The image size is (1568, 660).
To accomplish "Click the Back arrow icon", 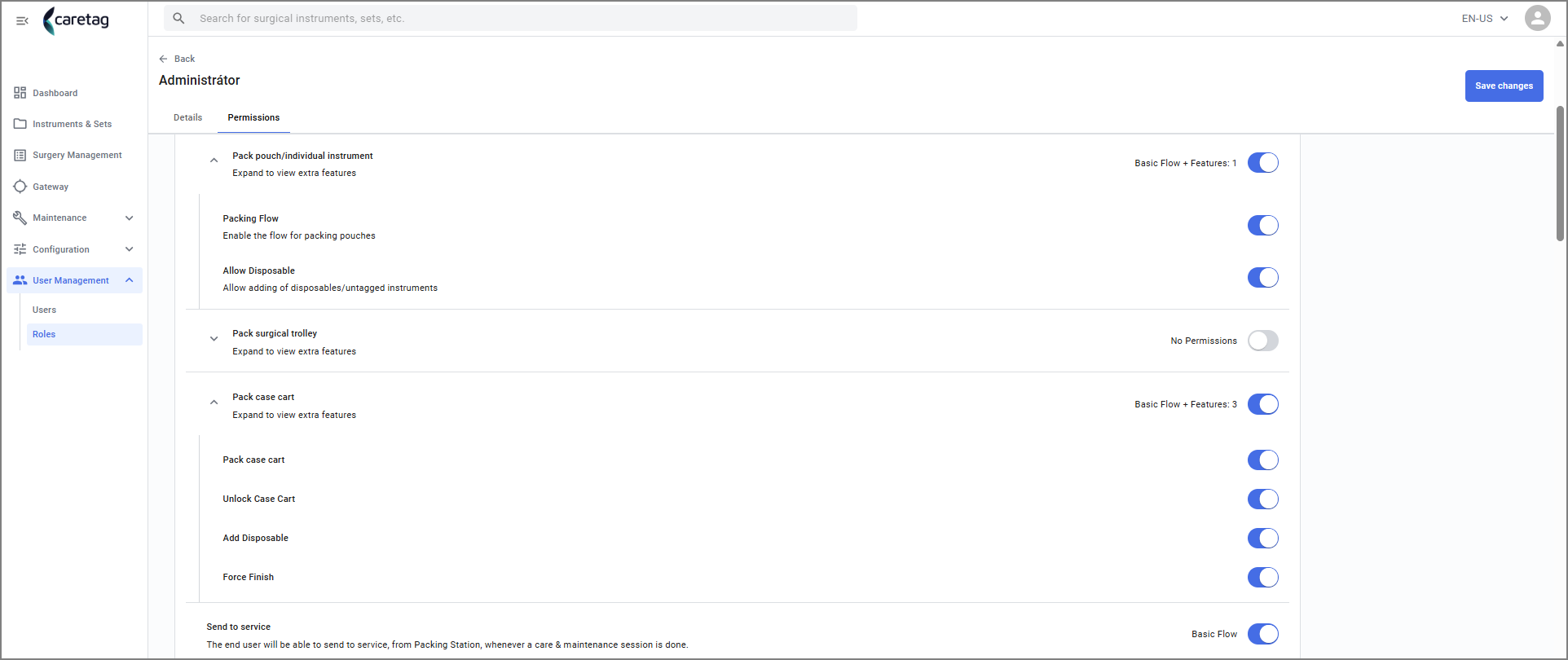I will [x=163, y=59].
